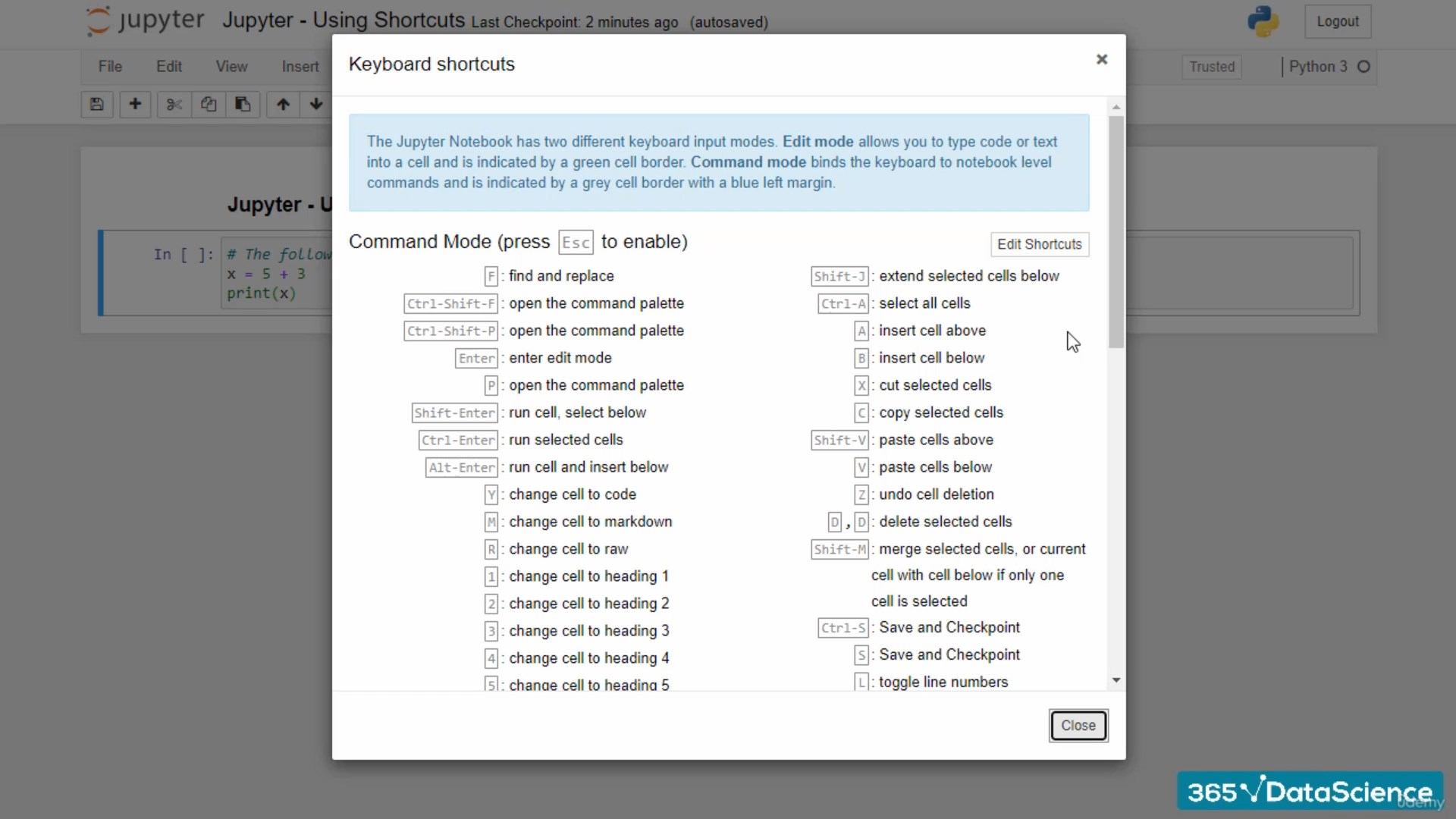Click 'undo cell deletion' shortcut text
The height and width of the screenshot is (819, 1456).
(937, 494)
